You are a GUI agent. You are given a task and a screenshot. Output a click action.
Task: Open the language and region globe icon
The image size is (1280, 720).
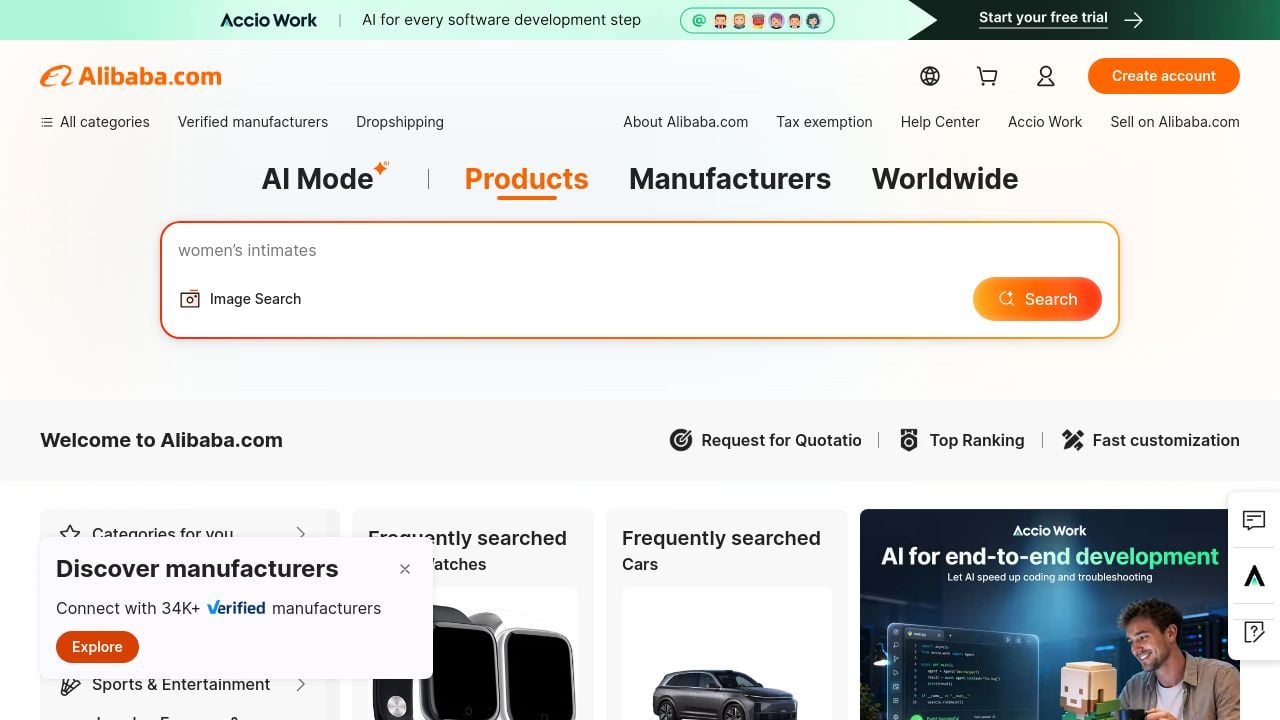[x=930, y=76]
